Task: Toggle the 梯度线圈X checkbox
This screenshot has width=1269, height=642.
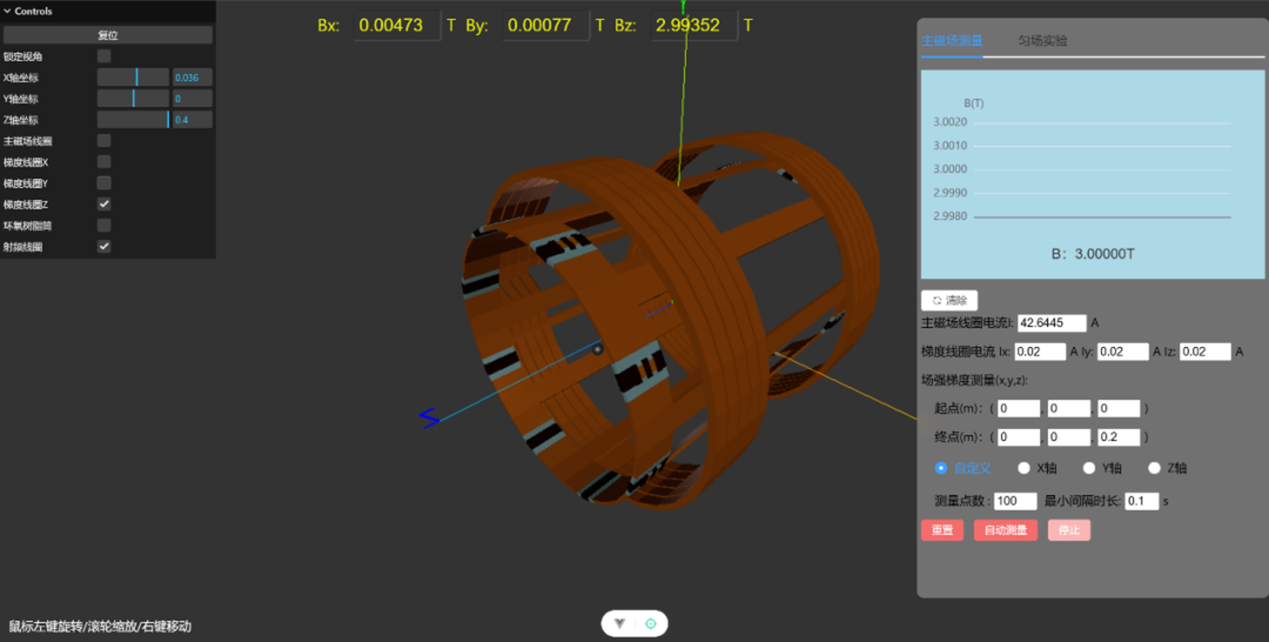Action: (104, 162)
